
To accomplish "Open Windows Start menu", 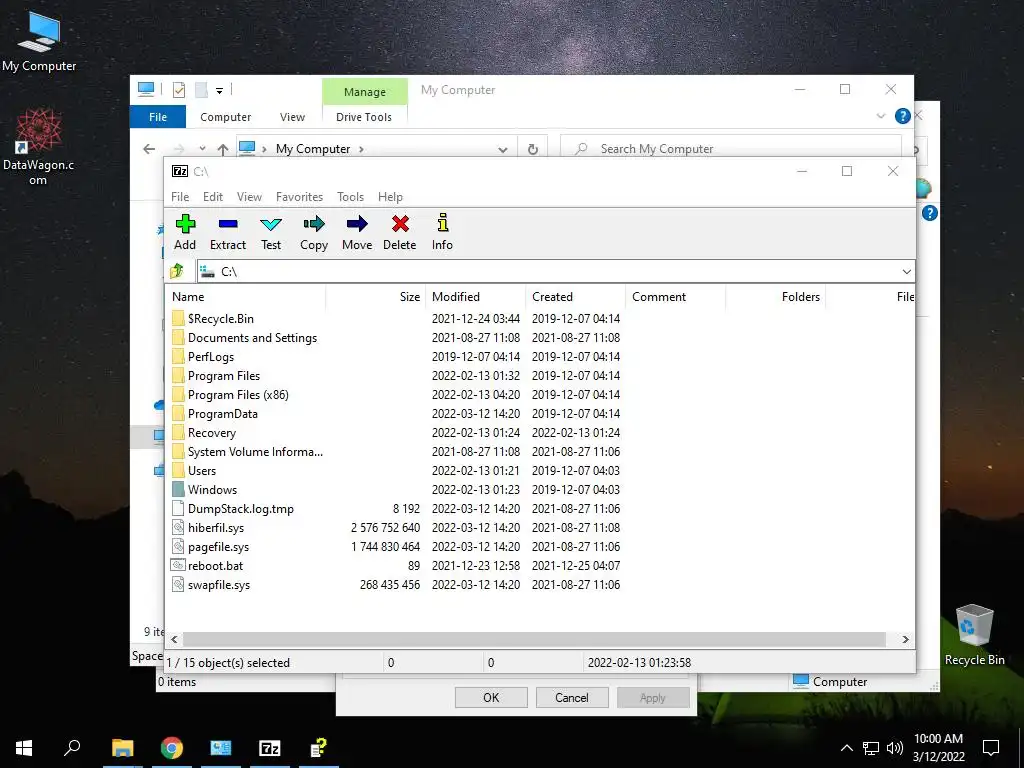I will (x=24, y=748).
